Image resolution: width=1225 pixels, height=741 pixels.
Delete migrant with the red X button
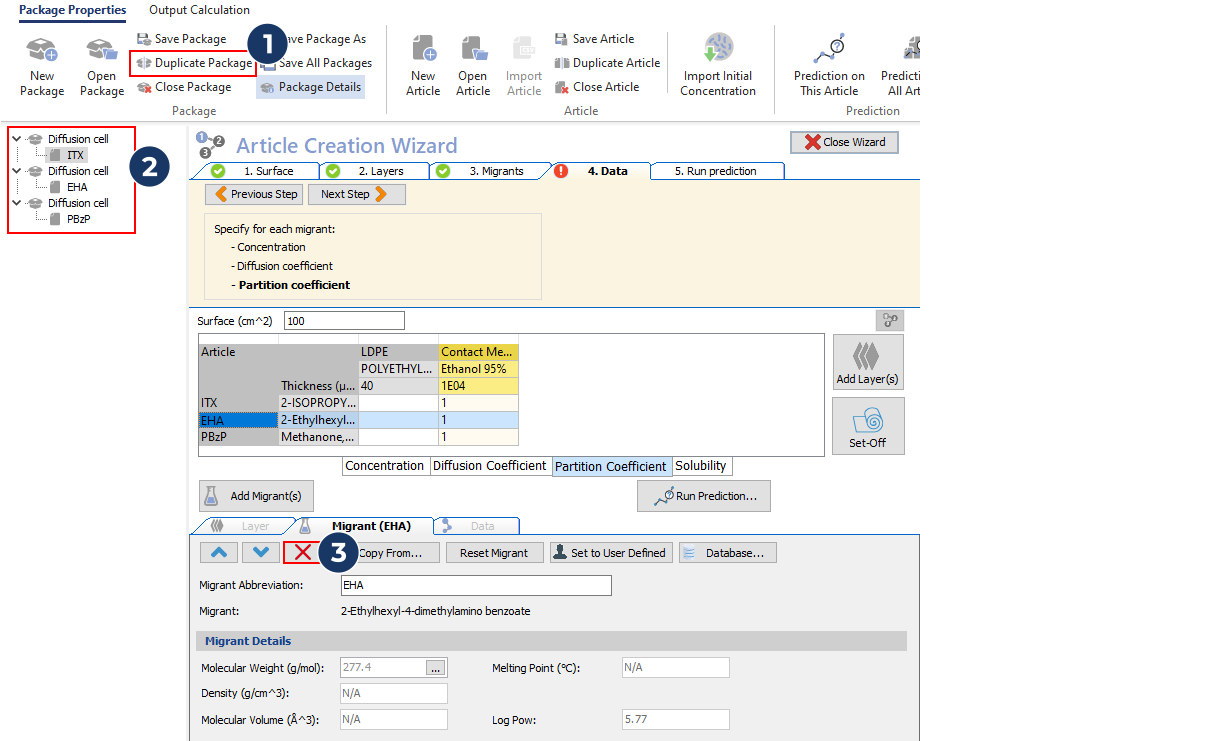point(302,552)
